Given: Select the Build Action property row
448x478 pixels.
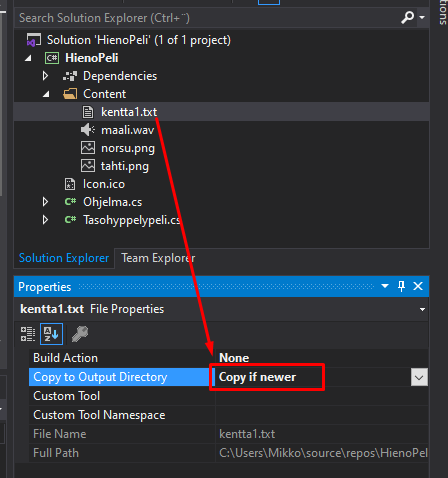Looking at the screenshot, I should point(229,358).
